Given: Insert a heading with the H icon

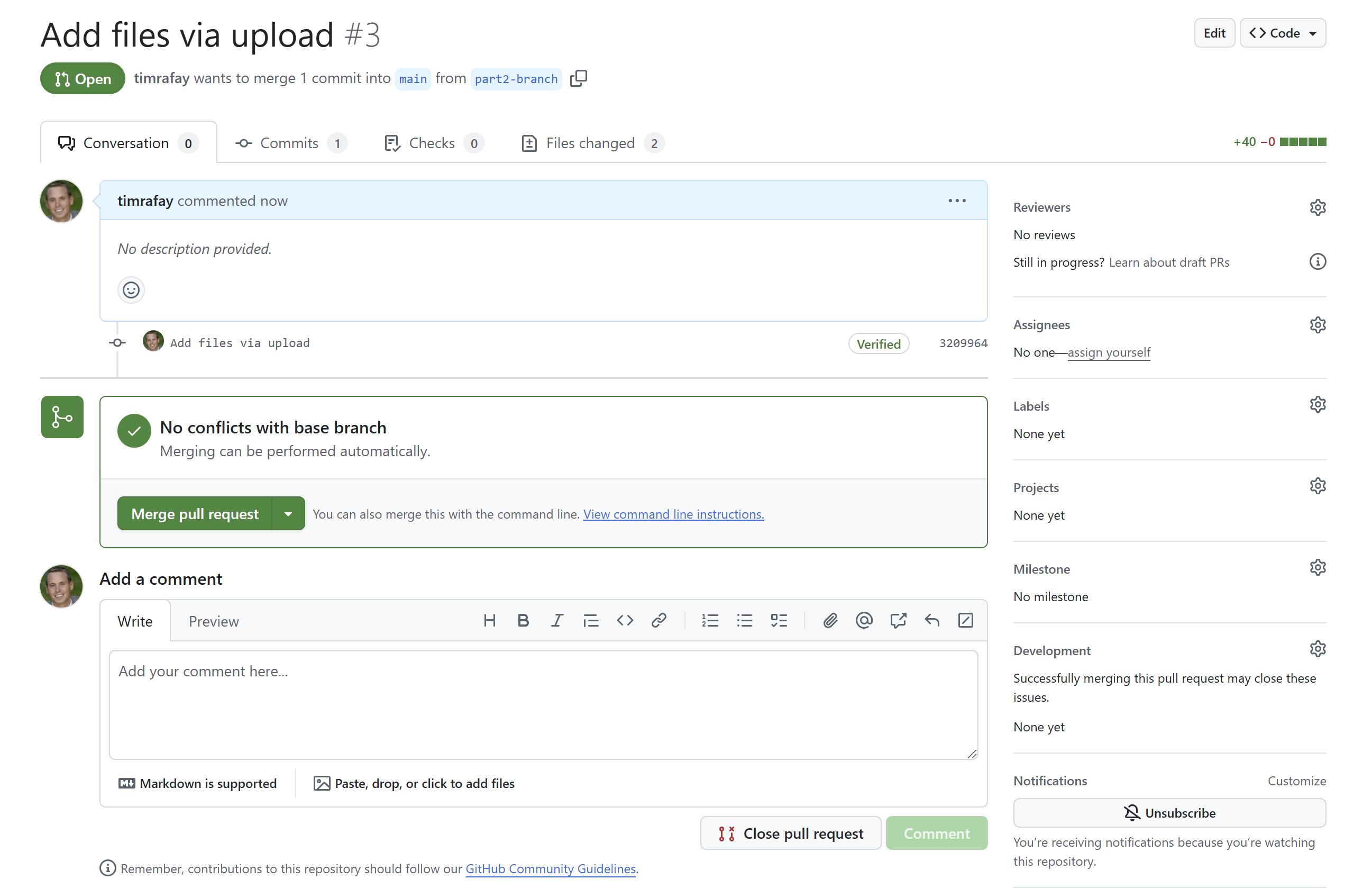Looking at the screenshot, I should tap(489, 620).
